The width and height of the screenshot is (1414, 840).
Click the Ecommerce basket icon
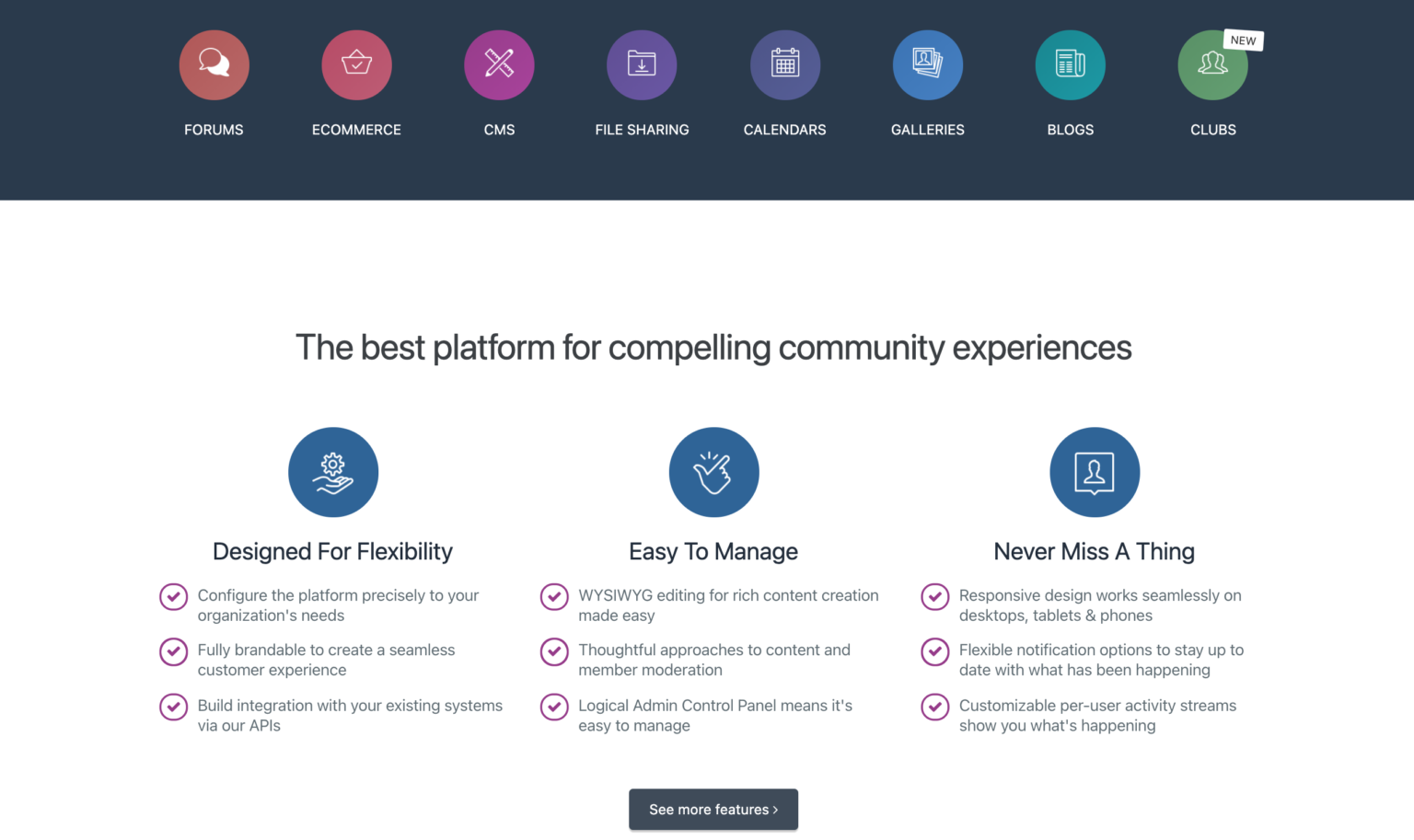pyautogui.click(x=356, y=64)
